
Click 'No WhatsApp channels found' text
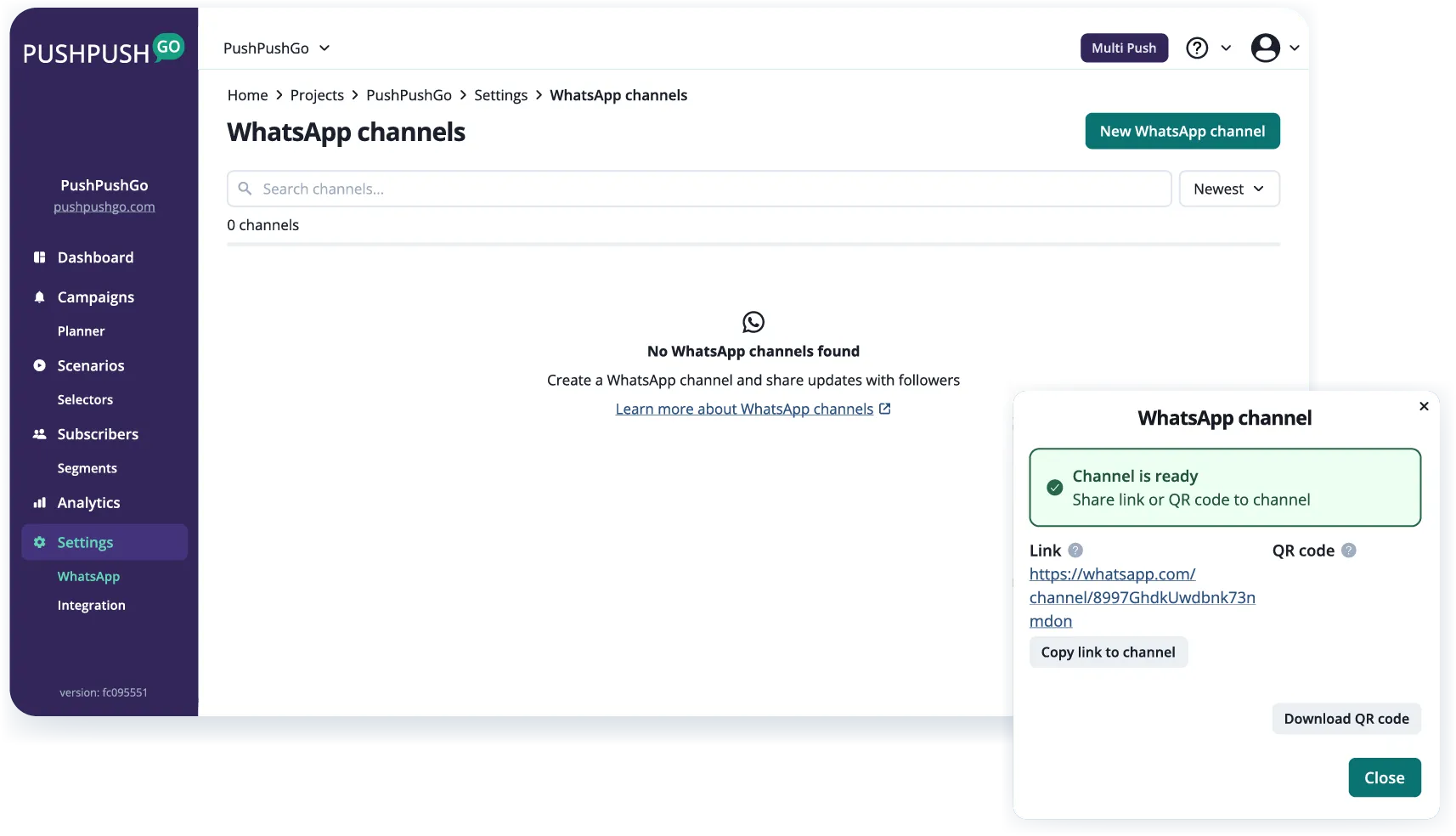pyautogui.click(x=753, y=351)
